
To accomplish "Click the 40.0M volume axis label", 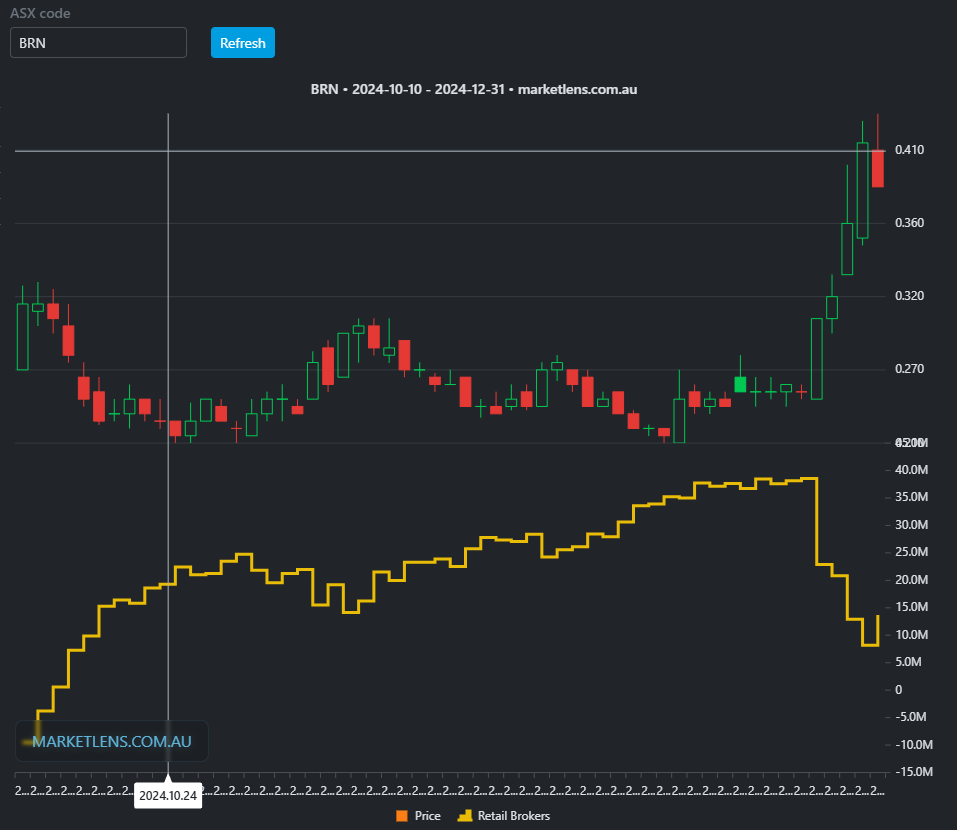I will point(912,470).
